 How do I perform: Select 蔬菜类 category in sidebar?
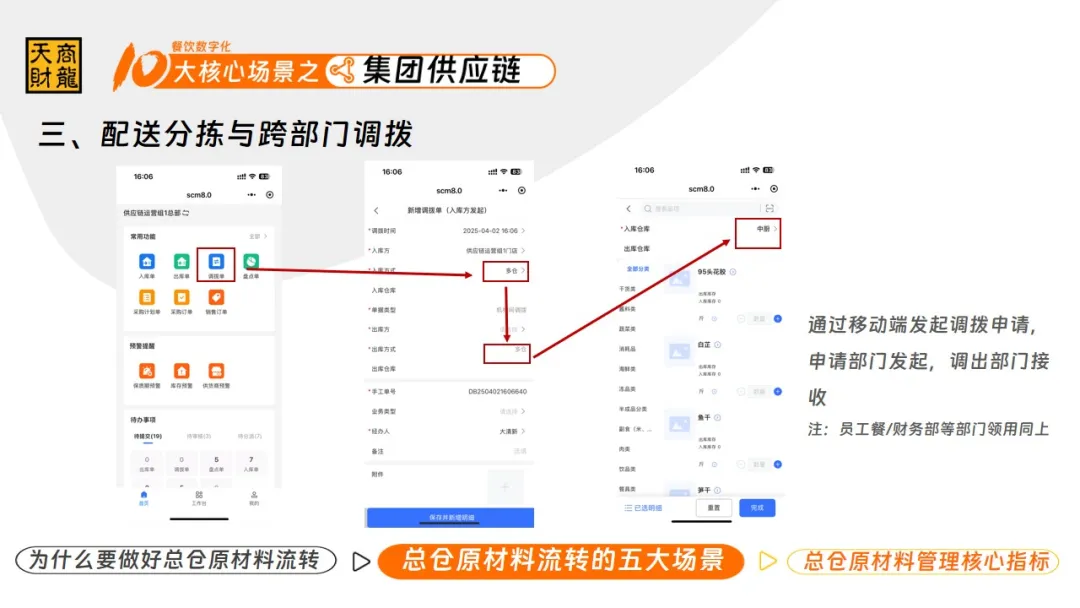[x=627, y=329]
